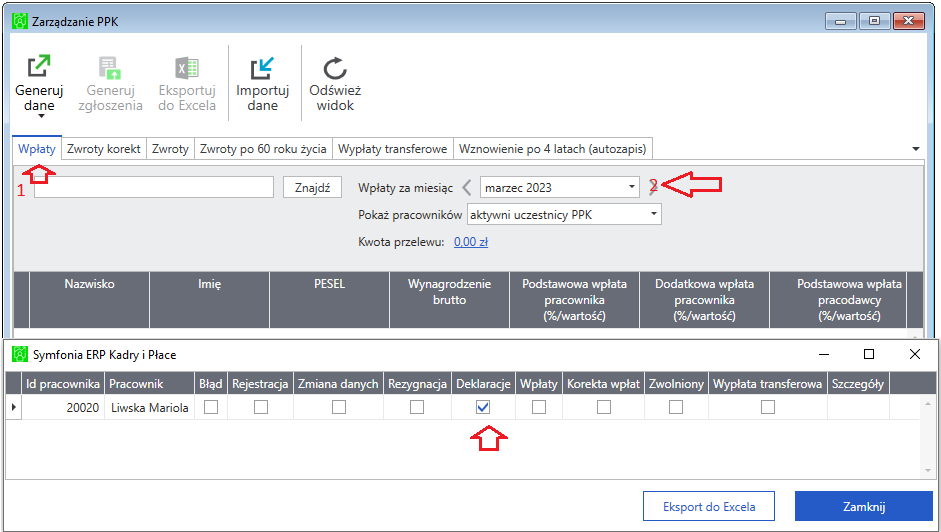The width and height of the screenshot is (941, 532).
Task: Switch to the Wpłaty tab
Action: [x=37, y=148]
